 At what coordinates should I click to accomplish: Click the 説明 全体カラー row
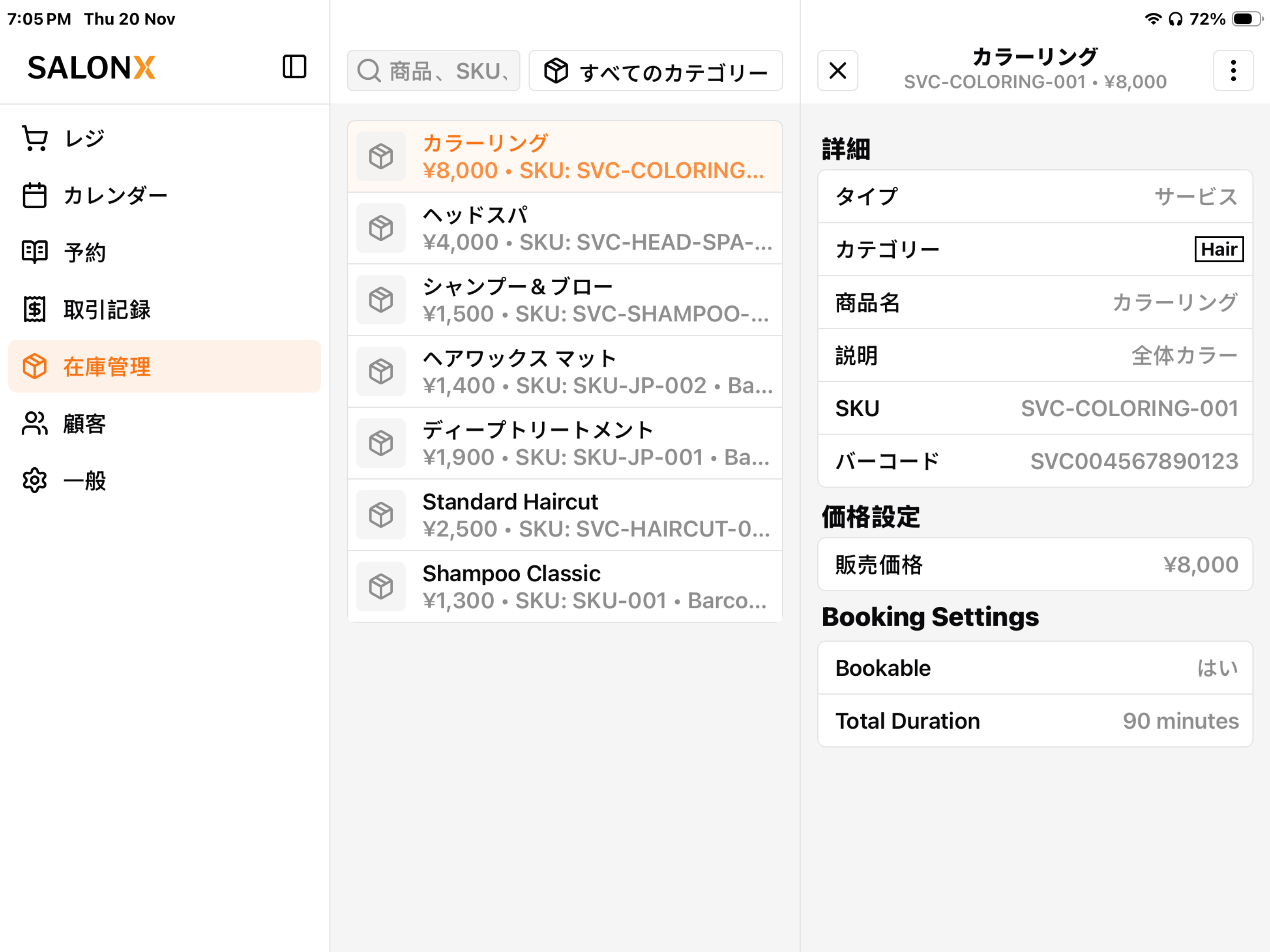1035,355
